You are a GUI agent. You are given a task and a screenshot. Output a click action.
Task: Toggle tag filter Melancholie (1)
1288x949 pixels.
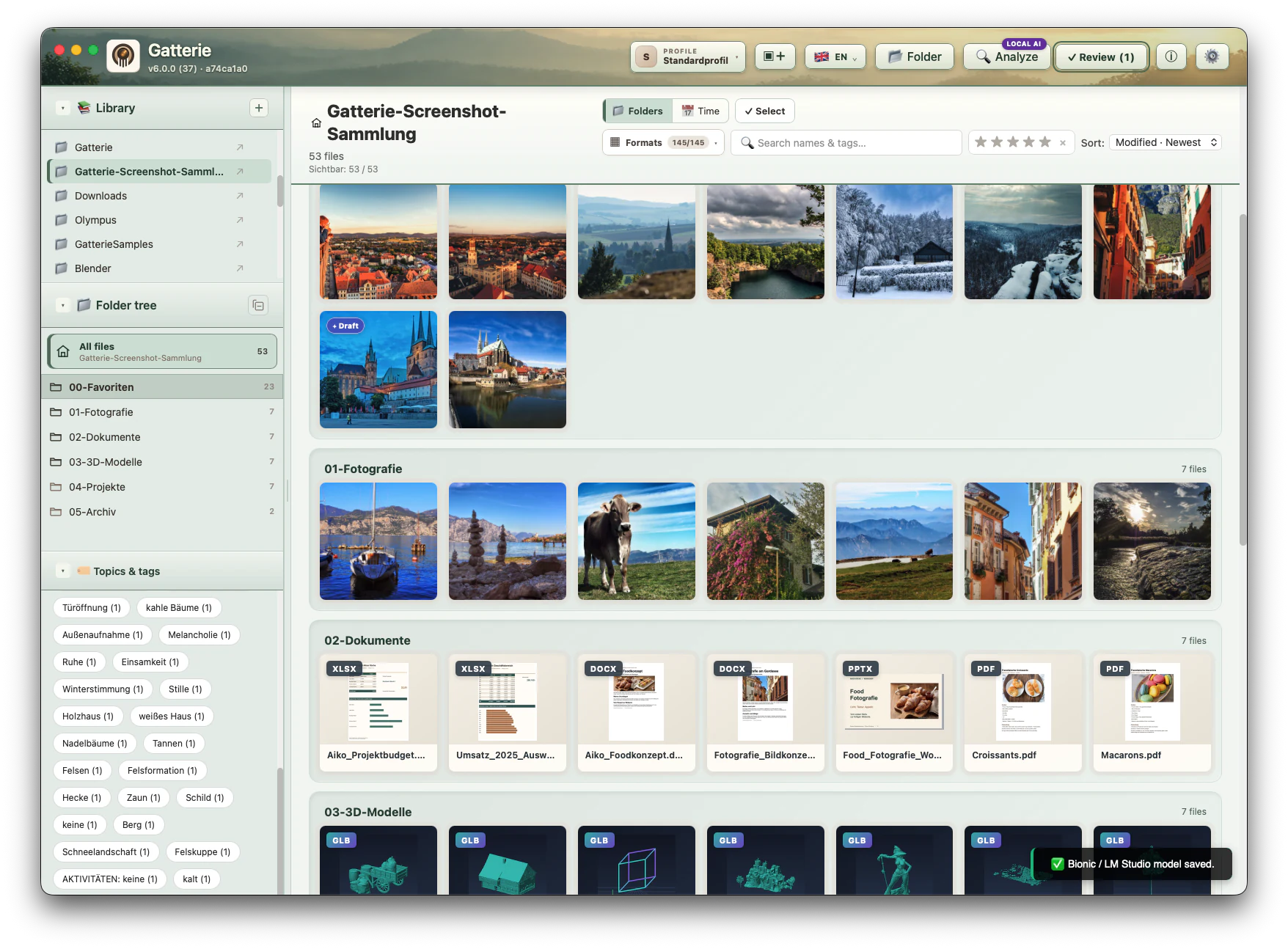point(200,635)
